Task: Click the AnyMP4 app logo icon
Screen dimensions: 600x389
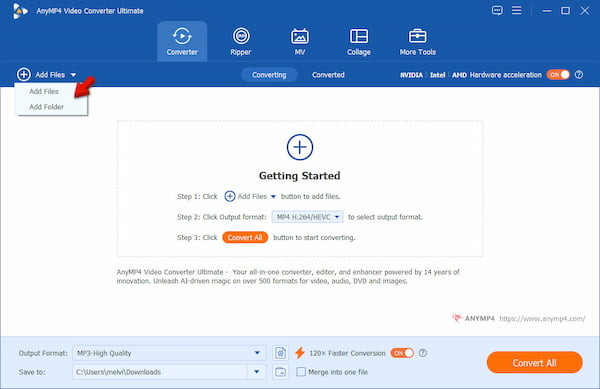Action: [20, 11]
